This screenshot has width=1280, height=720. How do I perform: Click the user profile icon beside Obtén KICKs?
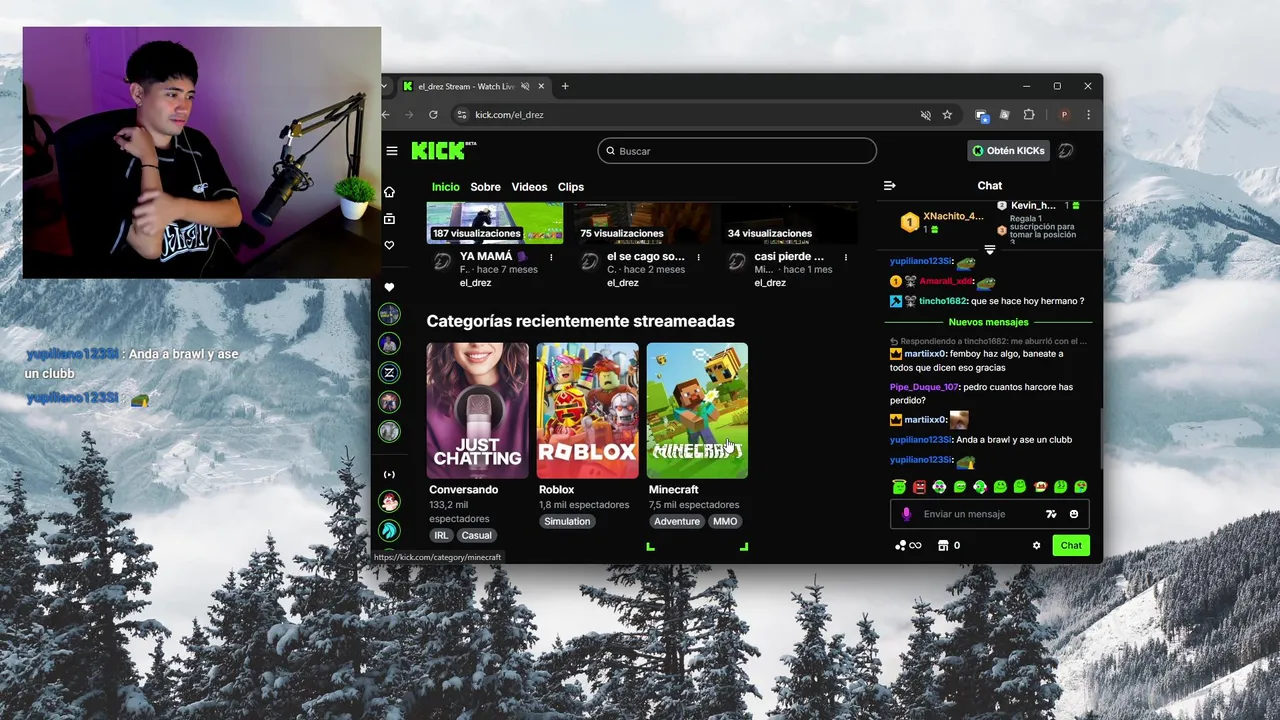point(1066,151)
